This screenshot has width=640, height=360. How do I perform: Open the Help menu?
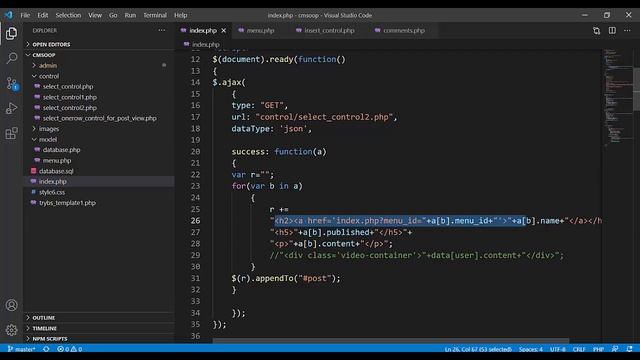[x=180, y=15]
